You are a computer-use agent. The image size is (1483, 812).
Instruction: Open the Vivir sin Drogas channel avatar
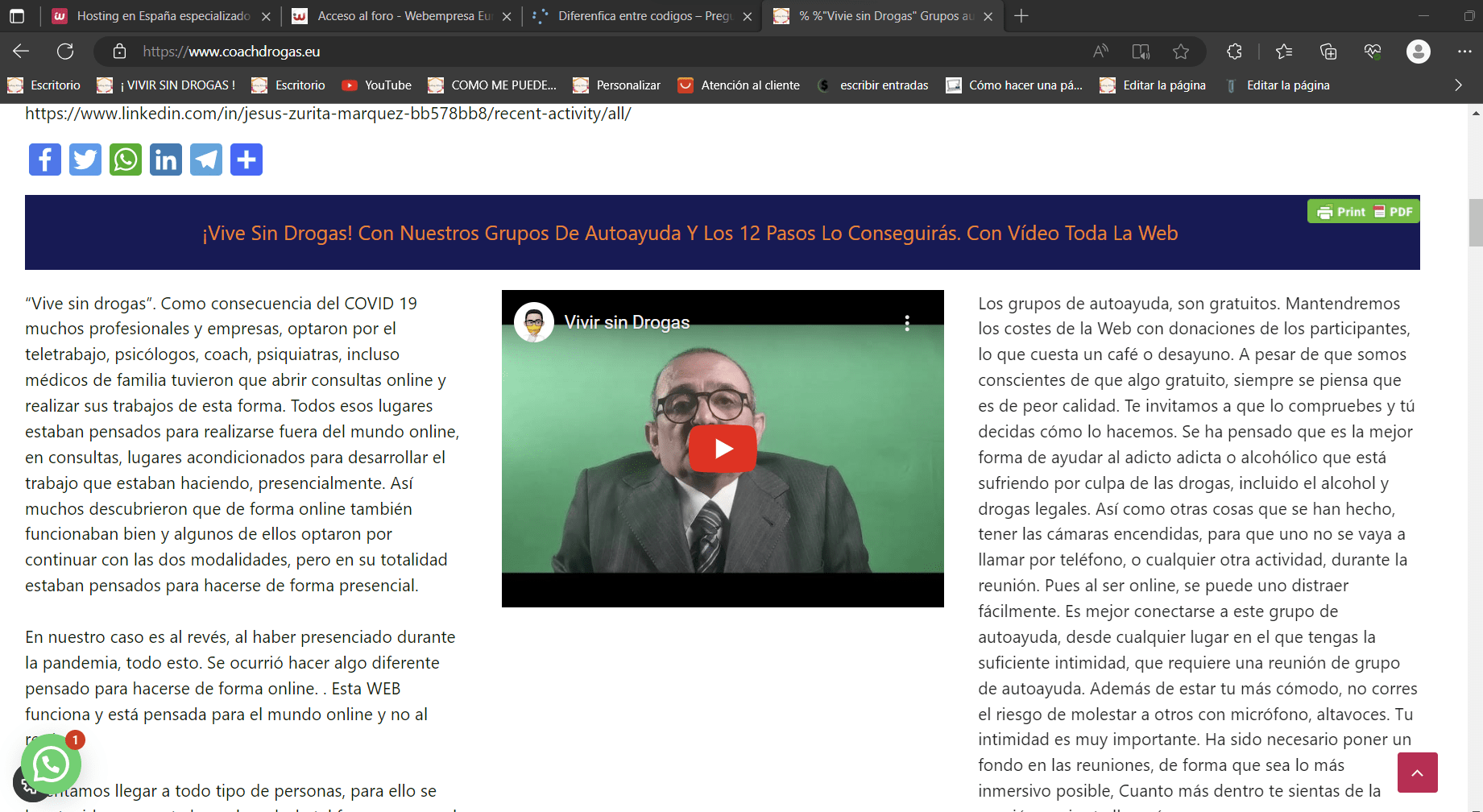534,323
